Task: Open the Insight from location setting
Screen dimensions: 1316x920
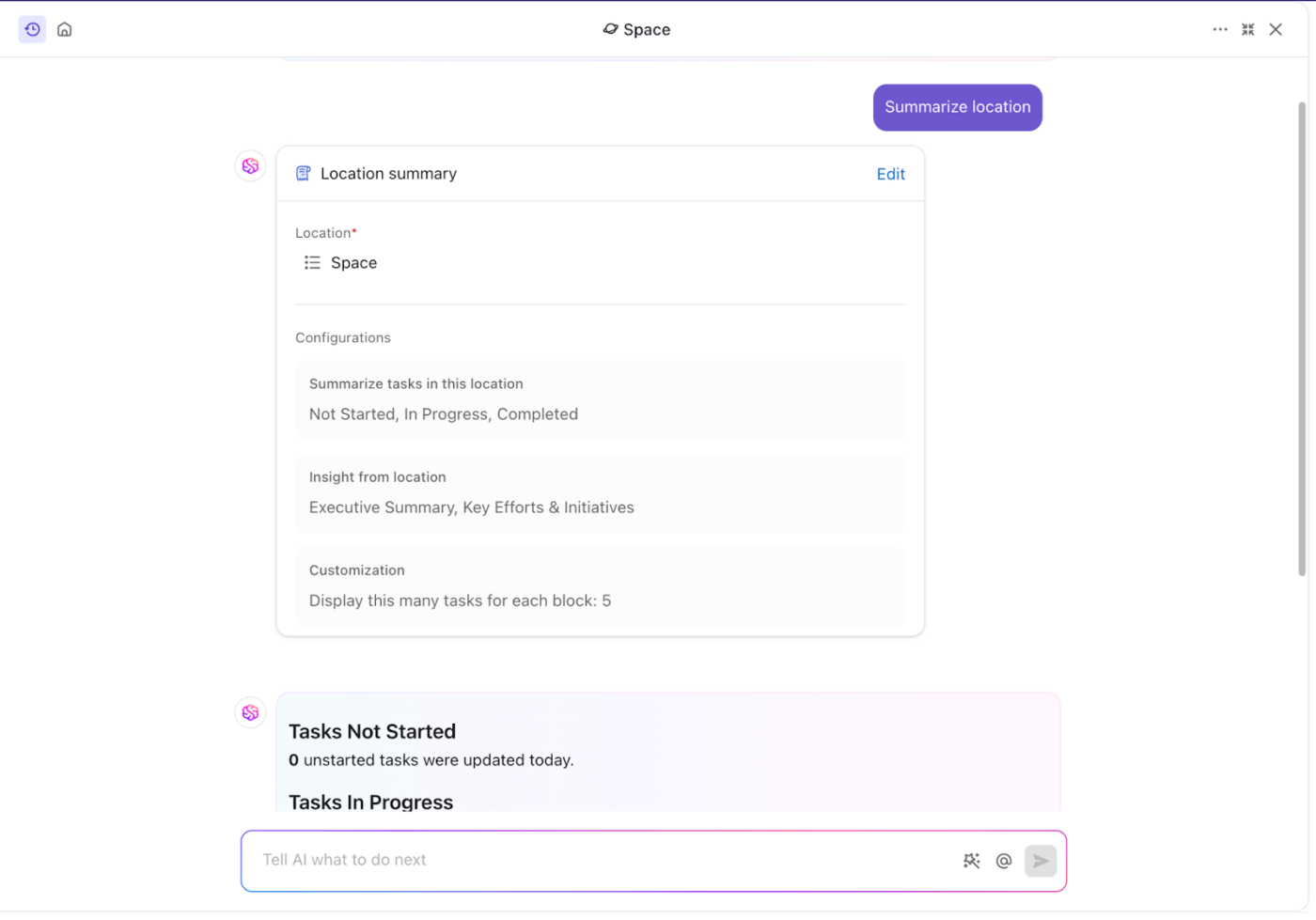Action: click(600, 493)
